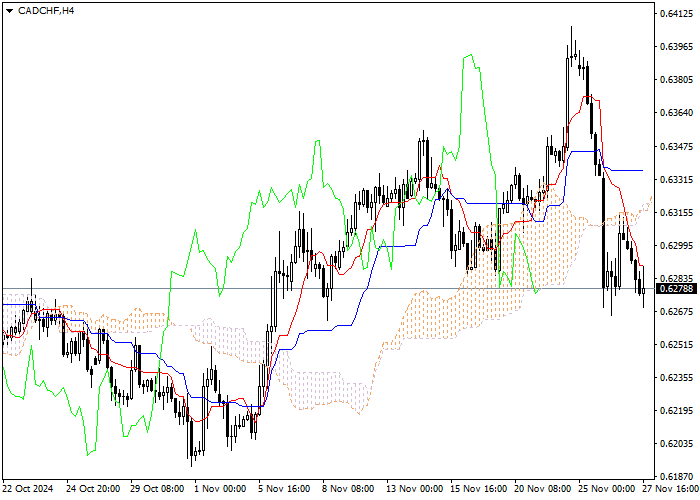
Task: Click the 25 Nov 00:00 time label
Action: pos(608,489)
